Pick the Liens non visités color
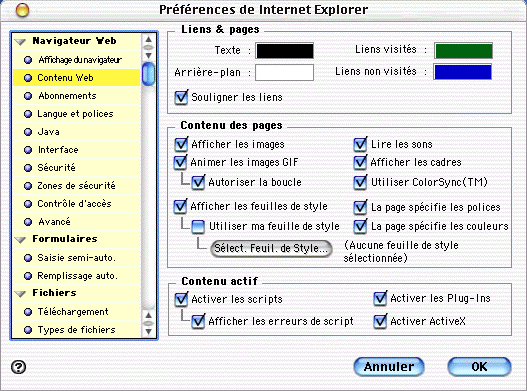Screen dimensions: 527x391 (463, 72)
